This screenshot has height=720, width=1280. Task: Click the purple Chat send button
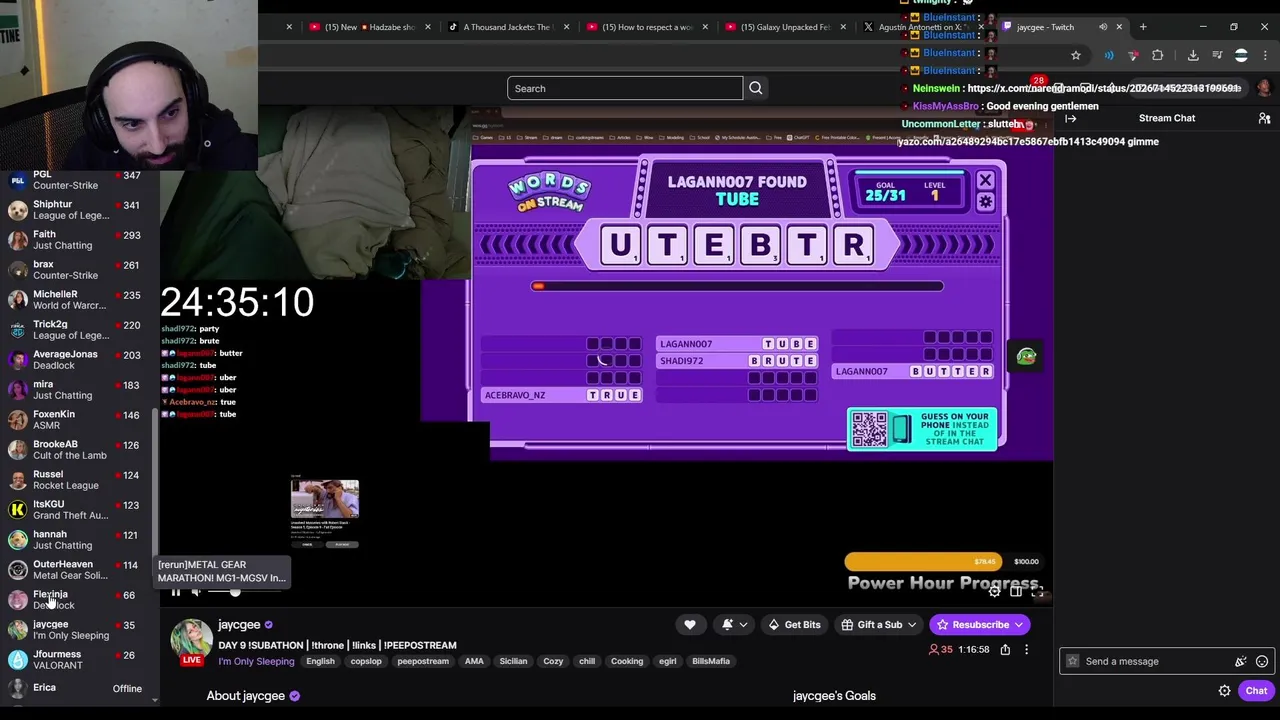click(1256, 691)
